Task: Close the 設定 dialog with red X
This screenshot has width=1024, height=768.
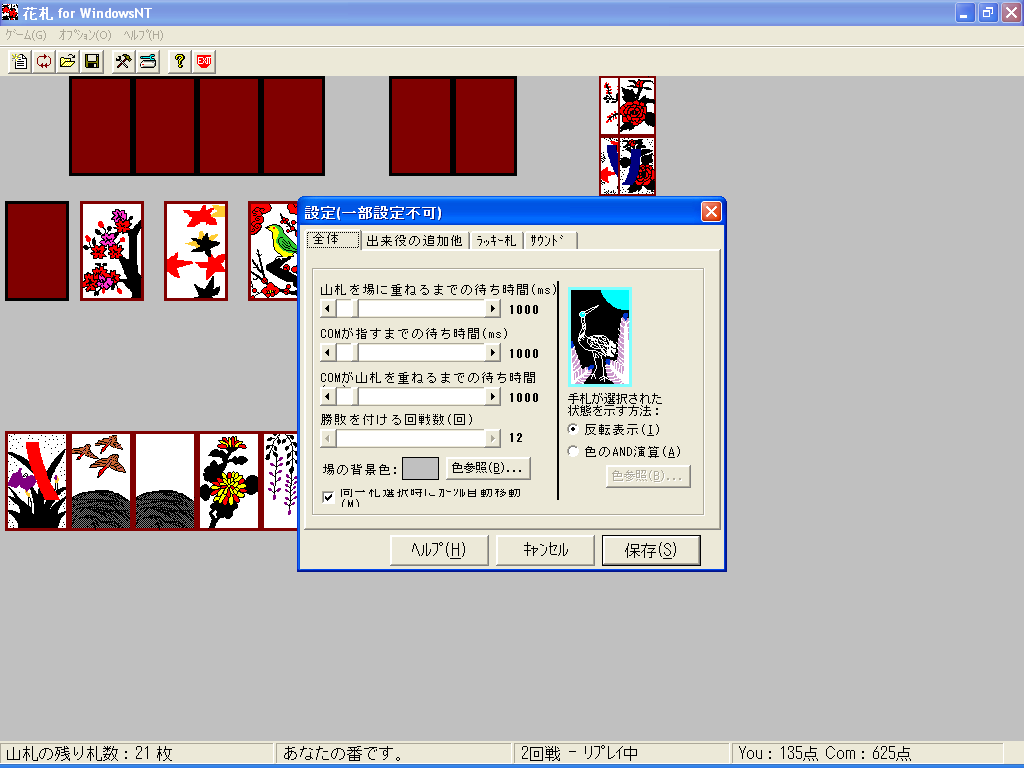Action: pos(711,212)
